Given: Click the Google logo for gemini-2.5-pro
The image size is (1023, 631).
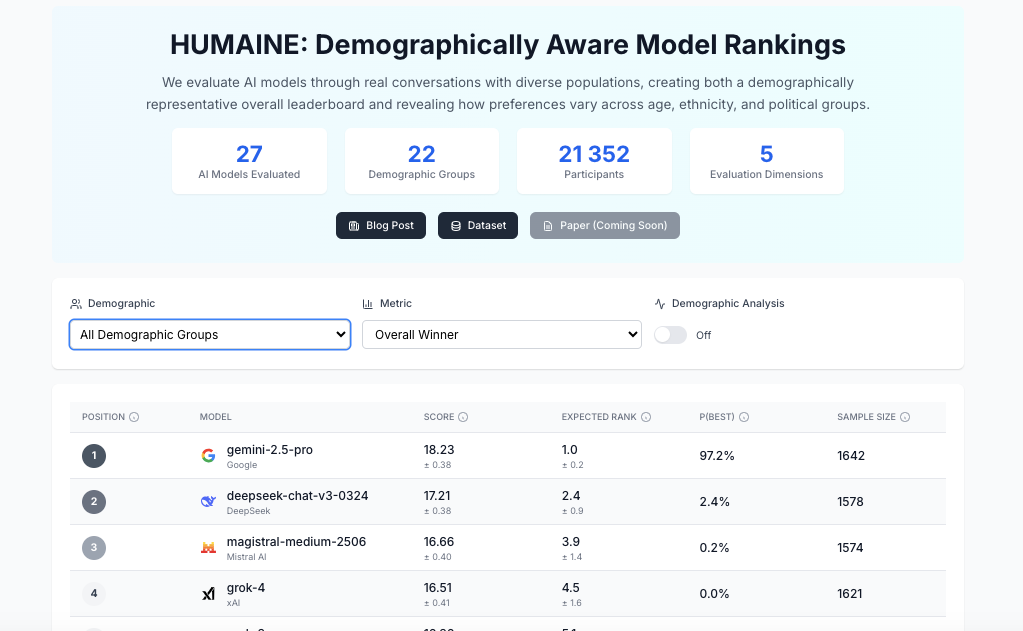Looking at the screenshot, I should 208,455.
